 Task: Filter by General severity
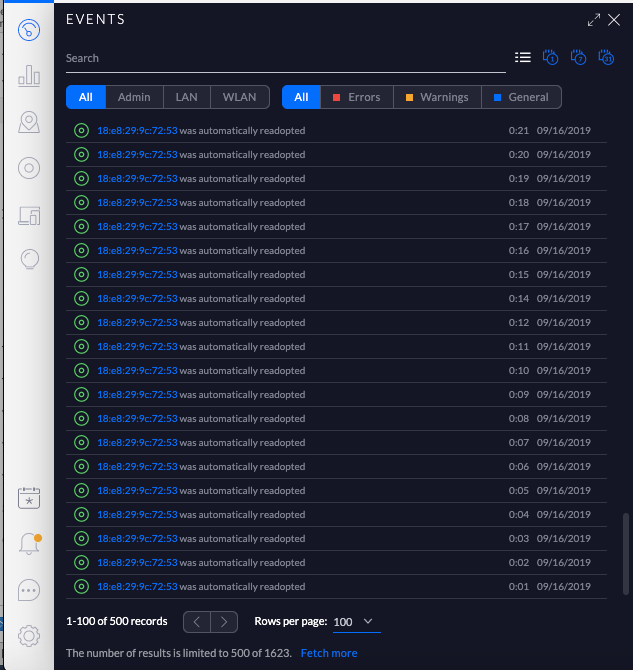[x=521, y=97]
